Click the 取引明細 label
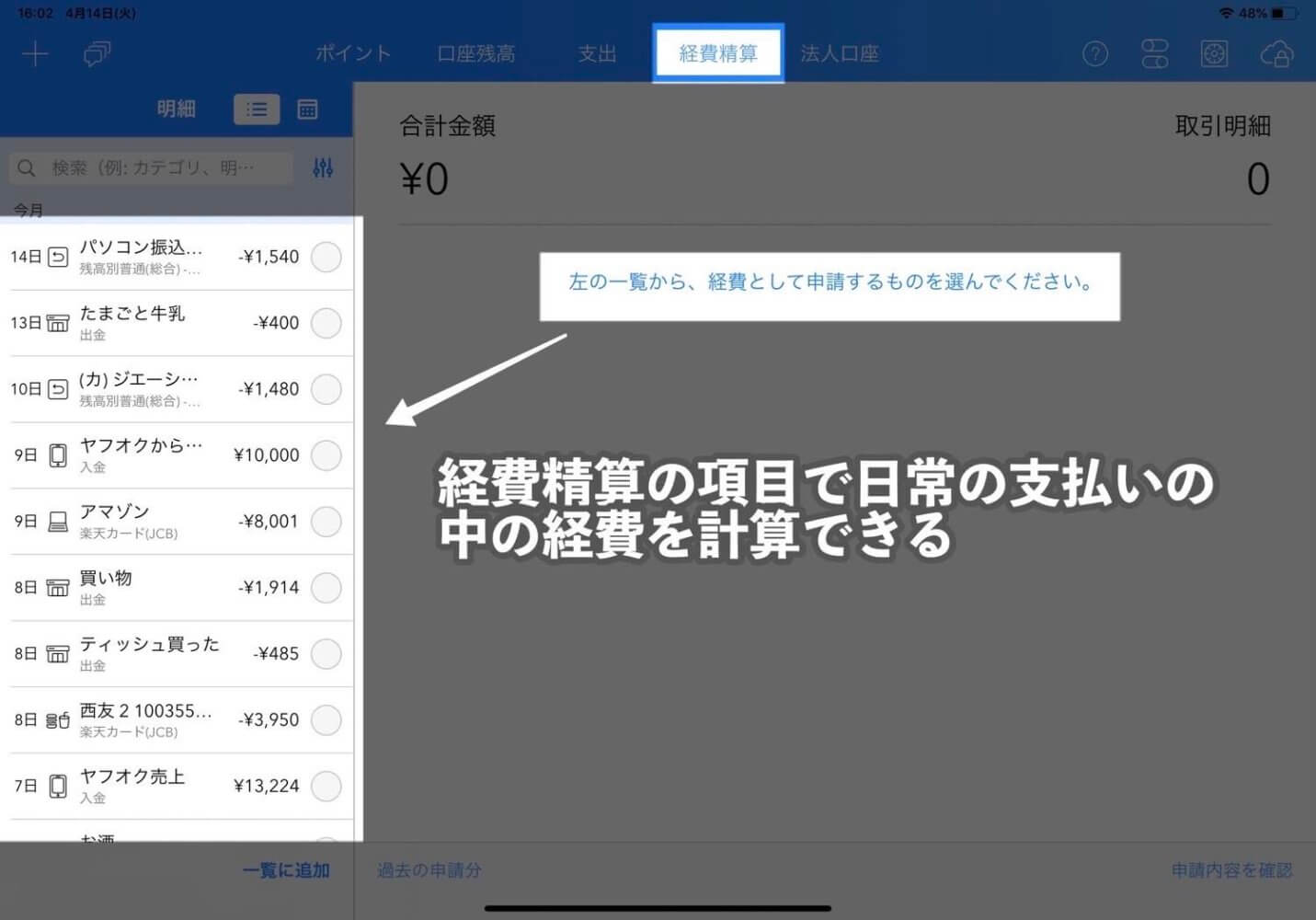The width and height of the screenshot is (1316, 920). pyautogui.click(x=1223, y=126)
